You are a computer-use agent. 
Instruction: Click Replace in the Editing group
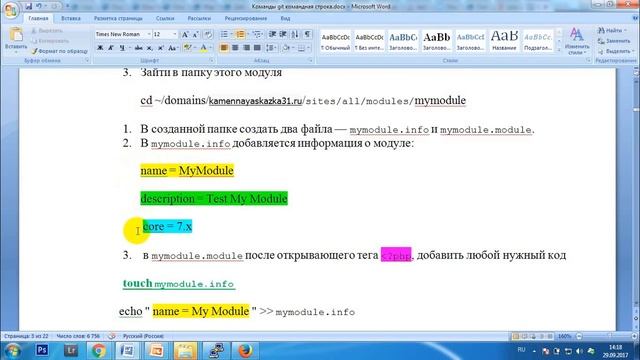[x=614, y=41]
